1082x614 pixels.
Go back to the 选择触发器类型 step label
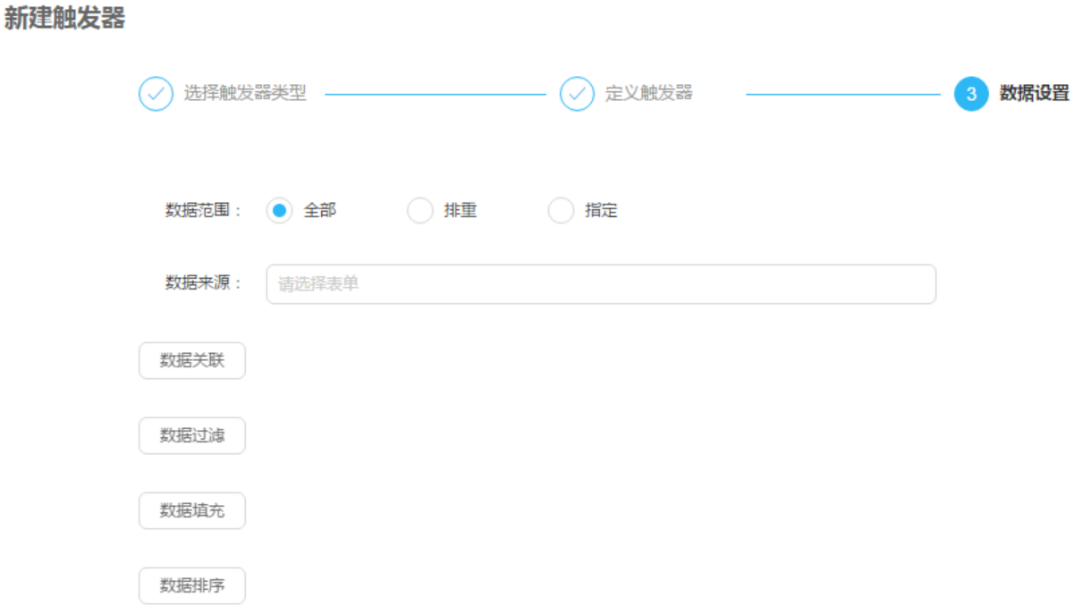click(x=245, y=94)
